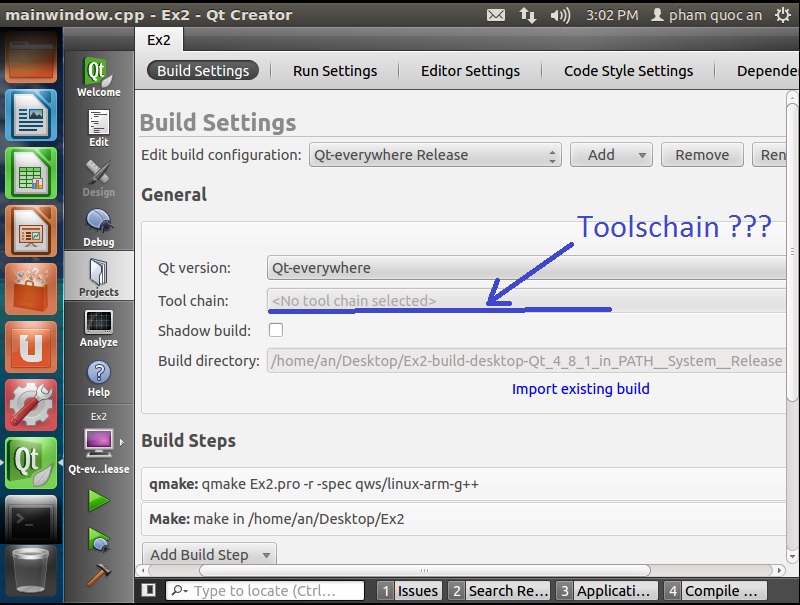800x605 pixels.
Task: Open the Welcome mode
Action: 98,77
